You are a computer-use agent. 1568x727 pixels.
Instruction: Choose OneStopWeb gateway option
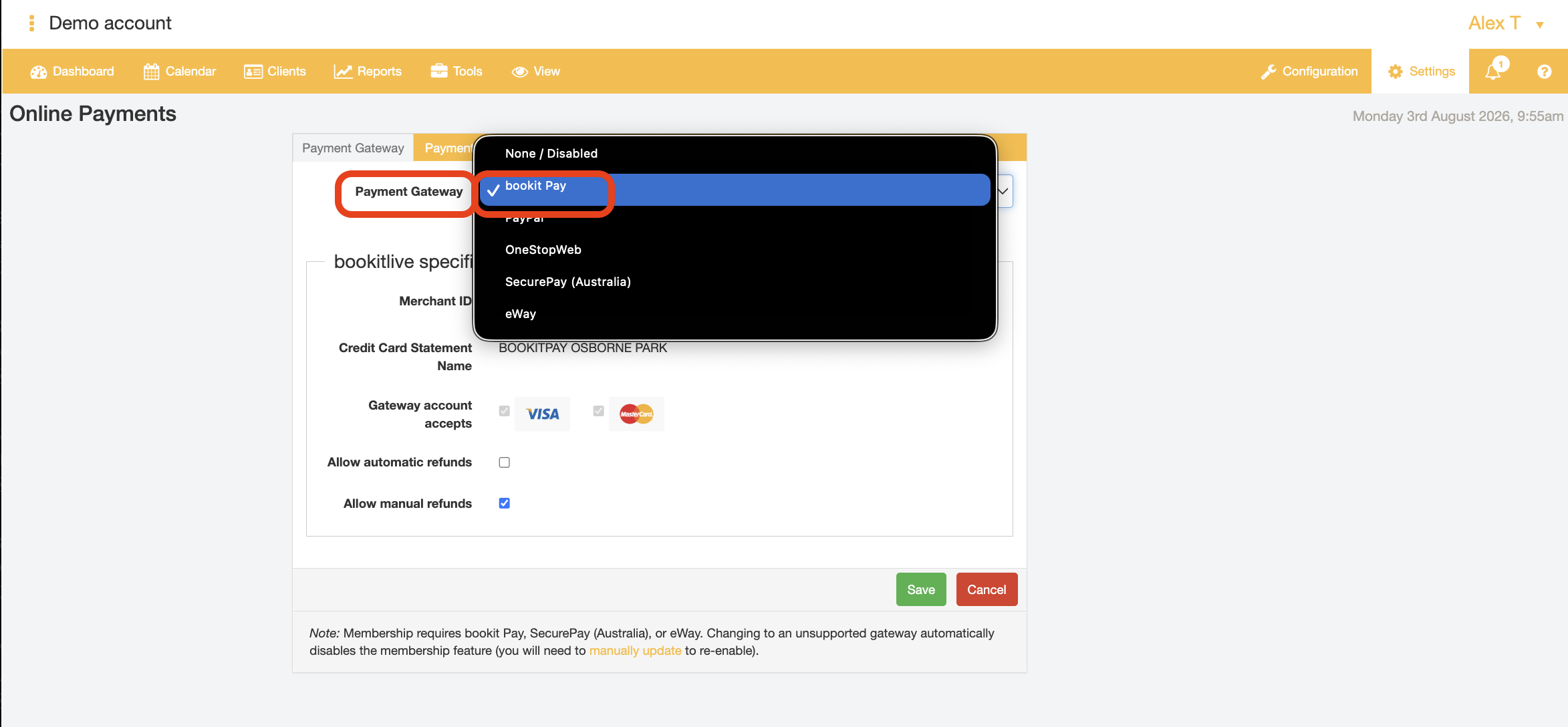(x=735, y=250)
